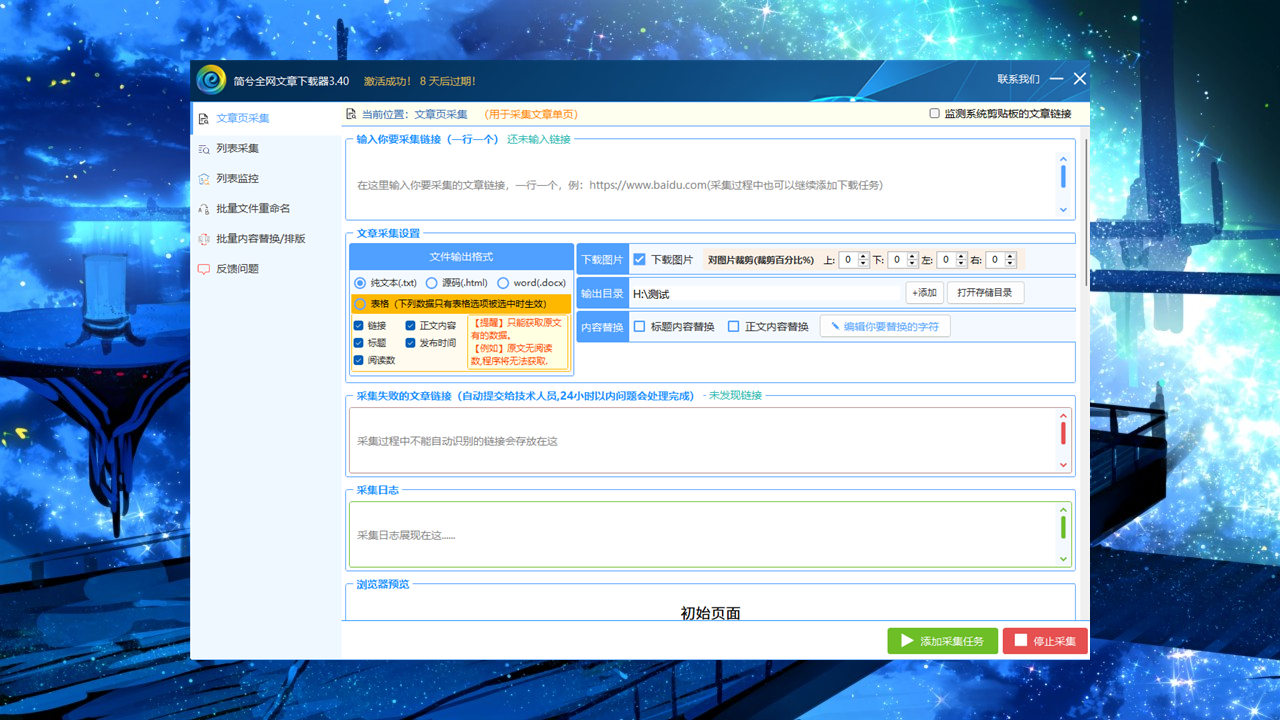Viewport: 1280px width, 720px height.
Task: Click 打开存储目录 button
Action: coord(985,293)
